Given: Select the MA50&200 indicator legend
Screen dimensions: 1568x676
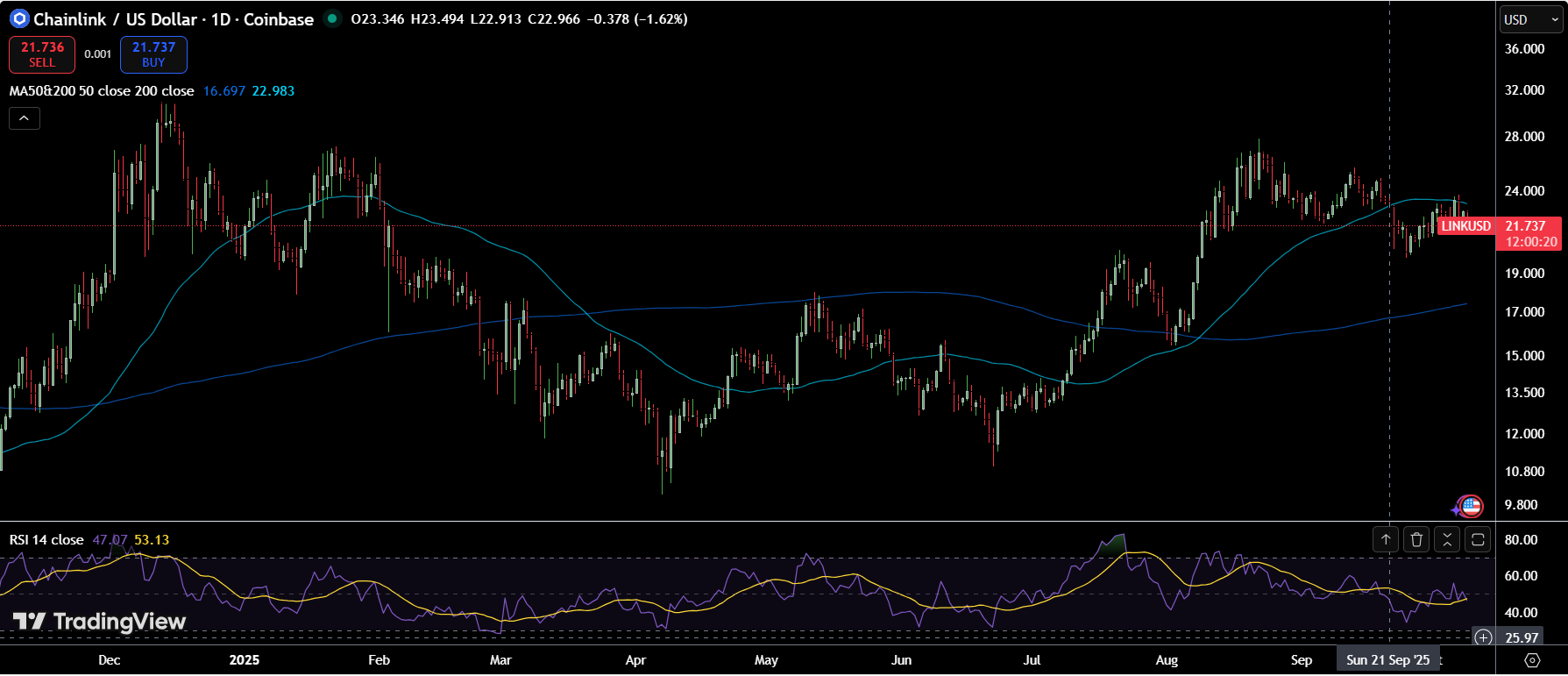Looking at the screenshot, I should tap(101, 91).
